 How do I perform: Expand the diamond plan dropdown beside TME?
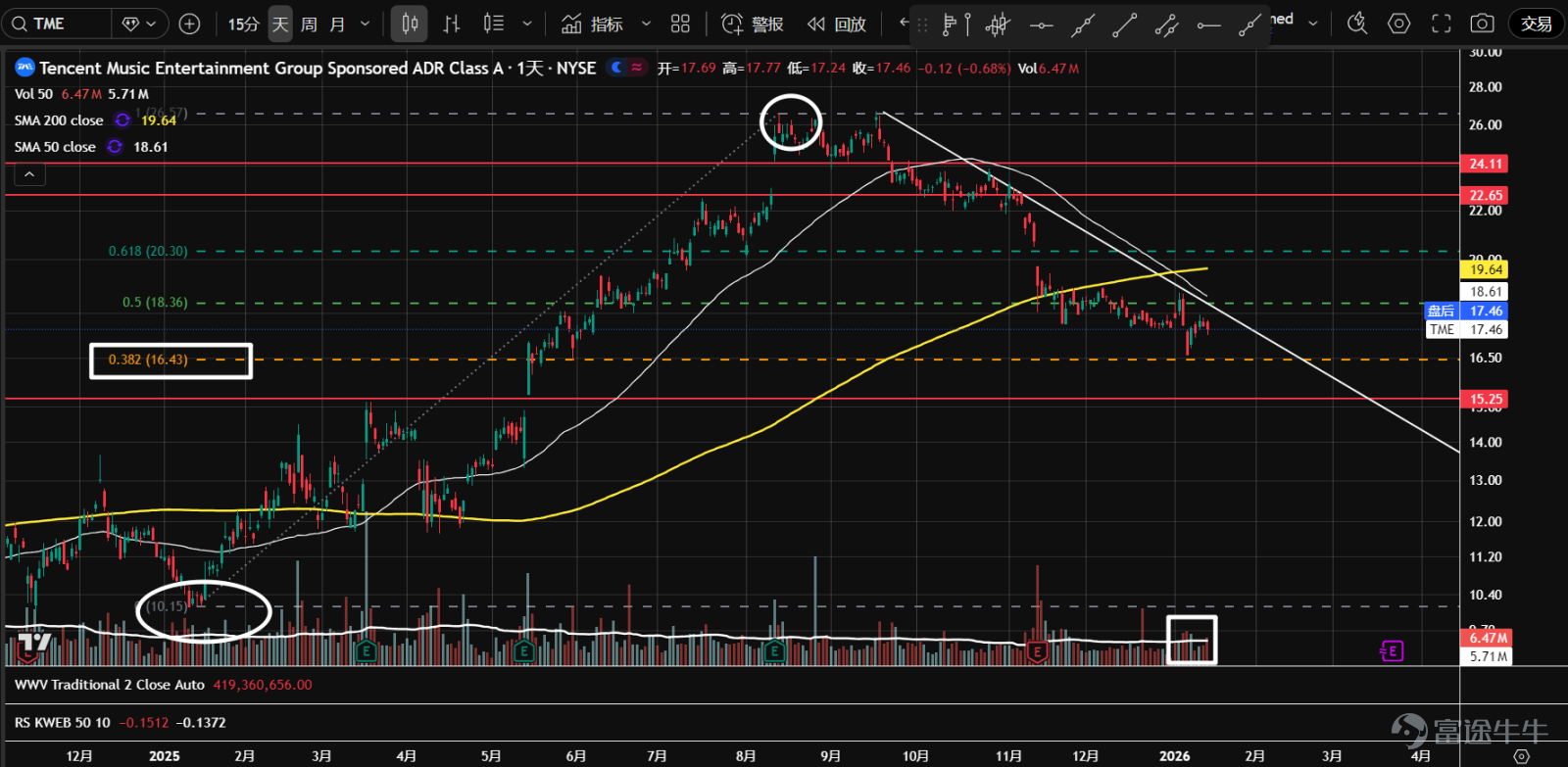pos(140,24)
